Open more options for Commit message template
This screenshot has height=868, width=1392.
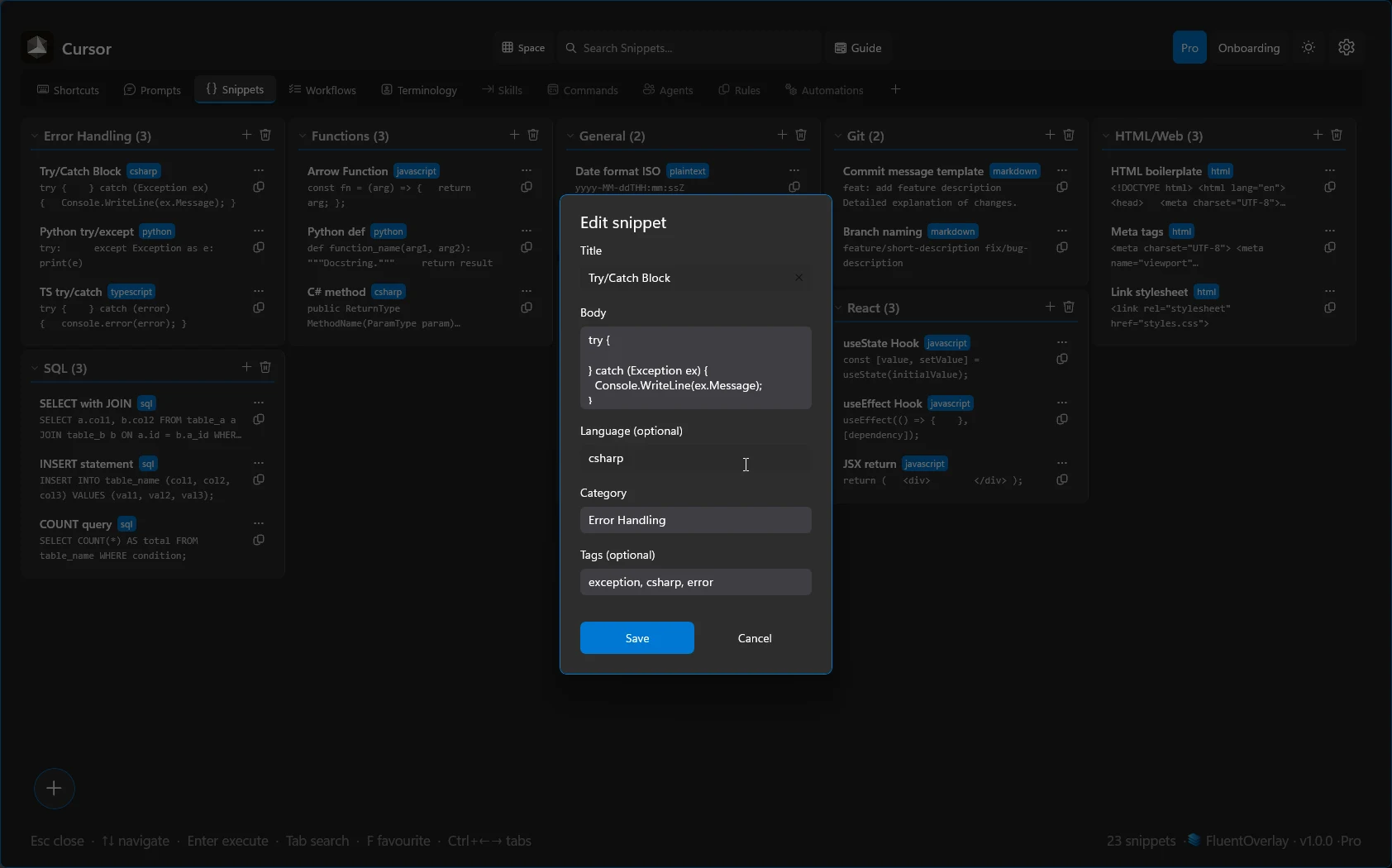[x=1062, y=170]
